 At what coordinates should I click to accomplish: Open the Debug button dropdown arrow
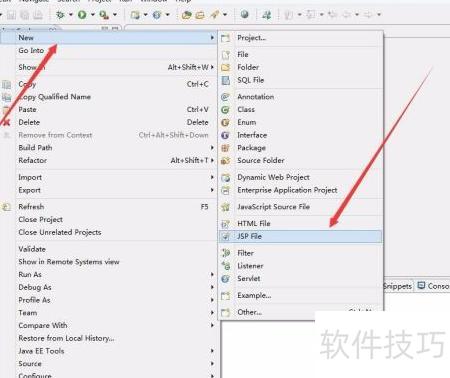pos(71,15)
